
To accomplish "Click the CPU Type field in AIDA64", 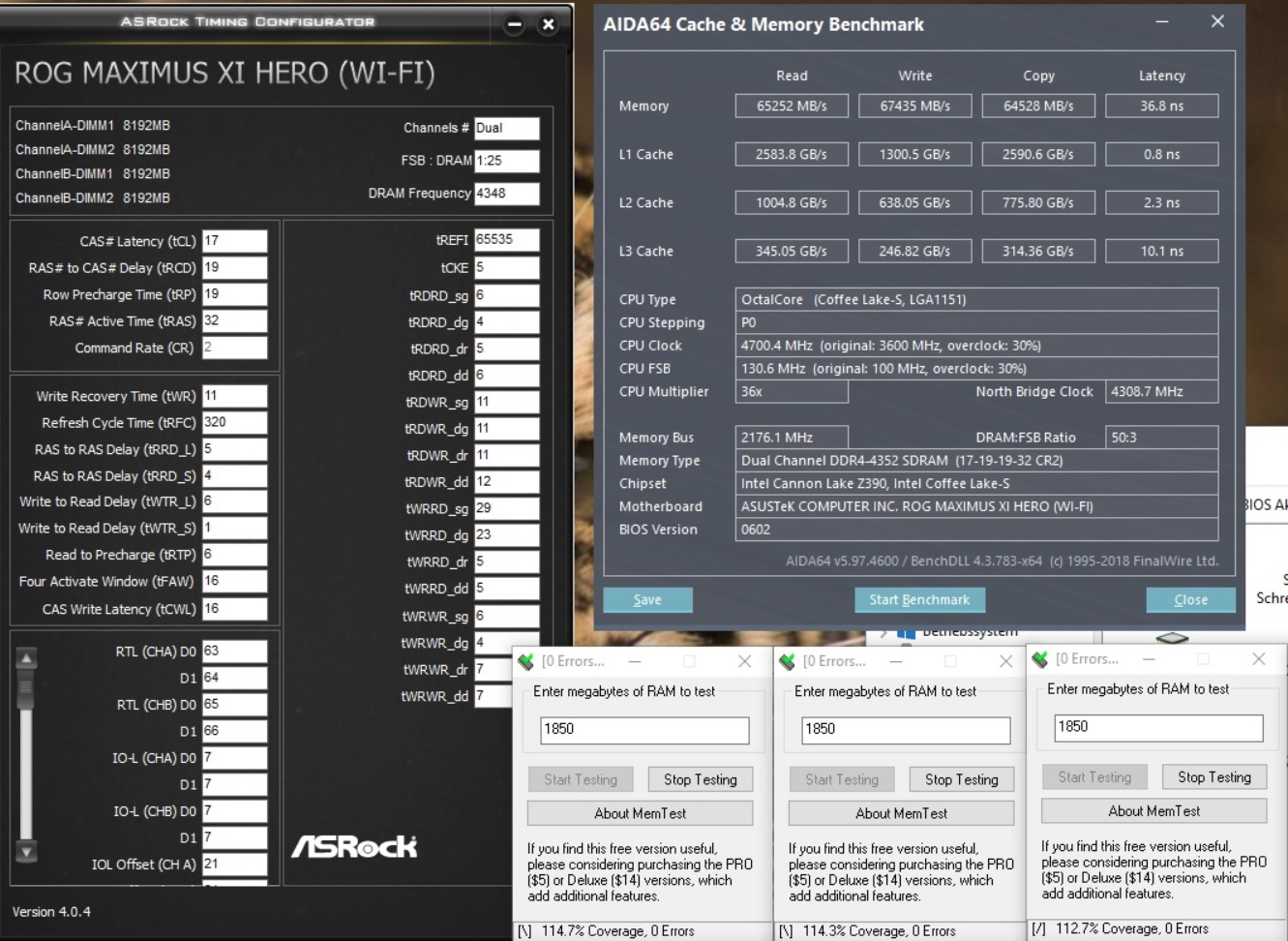I will [x=976, y=300].
